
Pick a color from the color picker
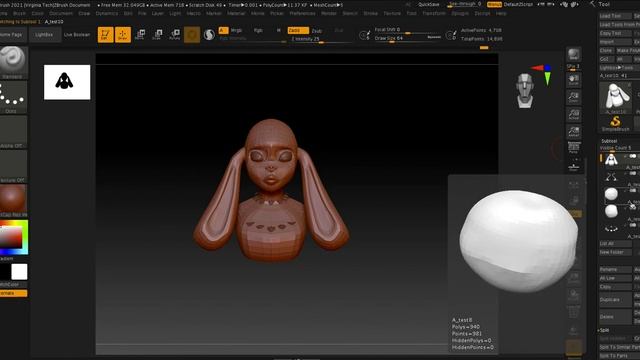(x=13, y=237)
